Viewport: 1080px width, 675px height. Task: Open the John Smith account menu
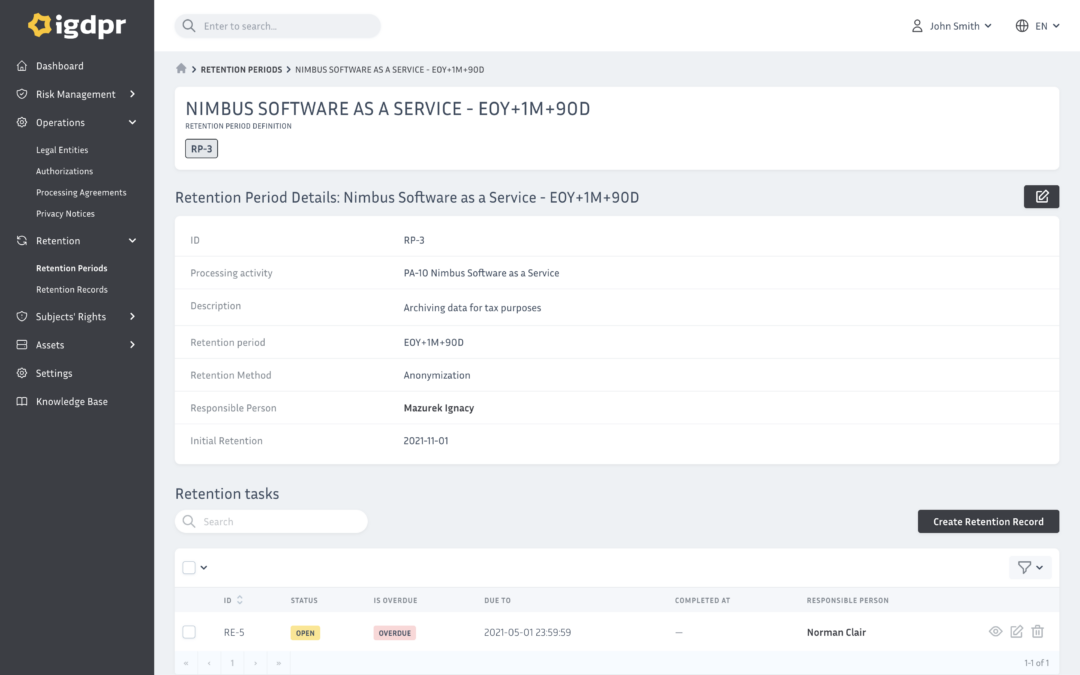(x=951, y=25)
